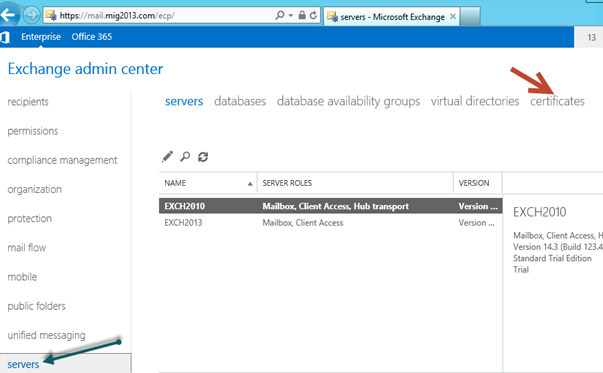603x373 pixels.
Task: Open the certificates tab
Action: point(557,102)
